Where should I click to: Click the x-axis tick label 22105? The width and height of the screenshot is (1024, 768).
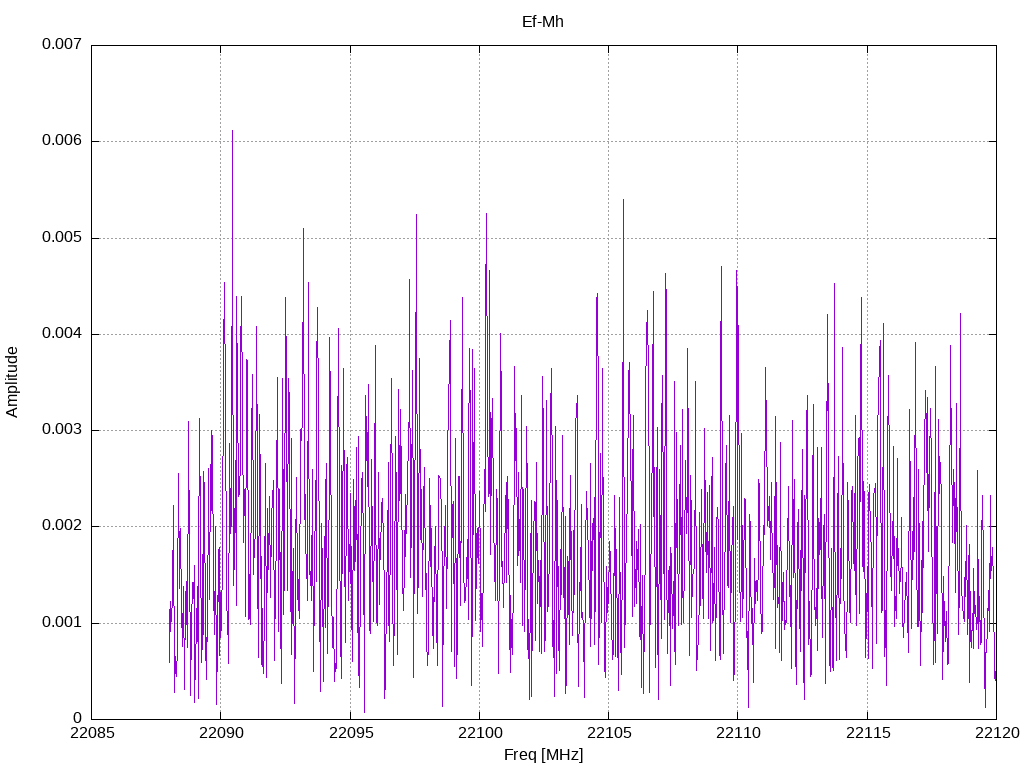[609, 733]
